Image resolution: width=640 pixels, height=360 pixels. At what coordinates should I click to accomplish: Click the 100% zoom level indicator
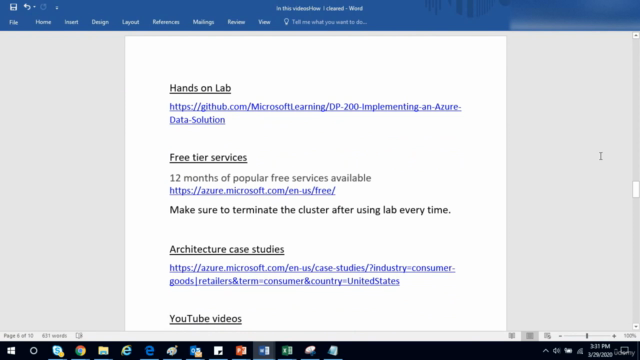point(630,336)
